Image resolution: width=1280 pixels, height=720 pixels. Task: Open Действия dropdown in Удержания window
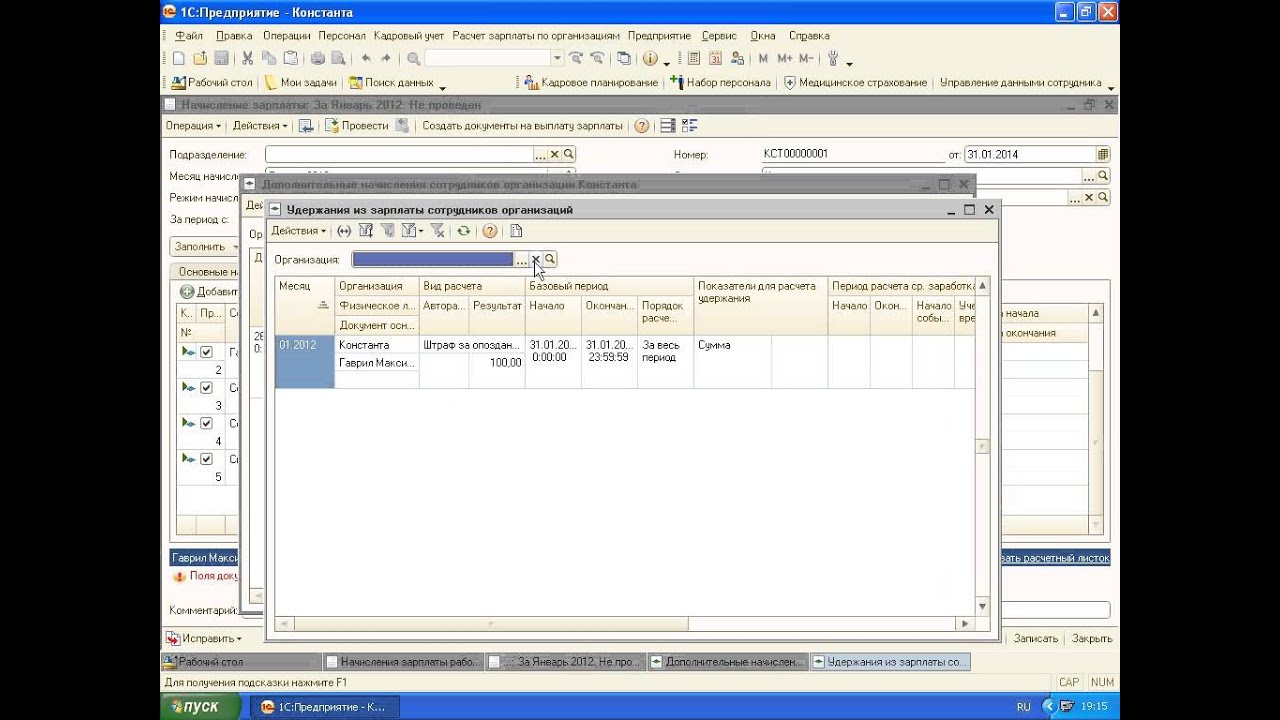coord(299,231)
